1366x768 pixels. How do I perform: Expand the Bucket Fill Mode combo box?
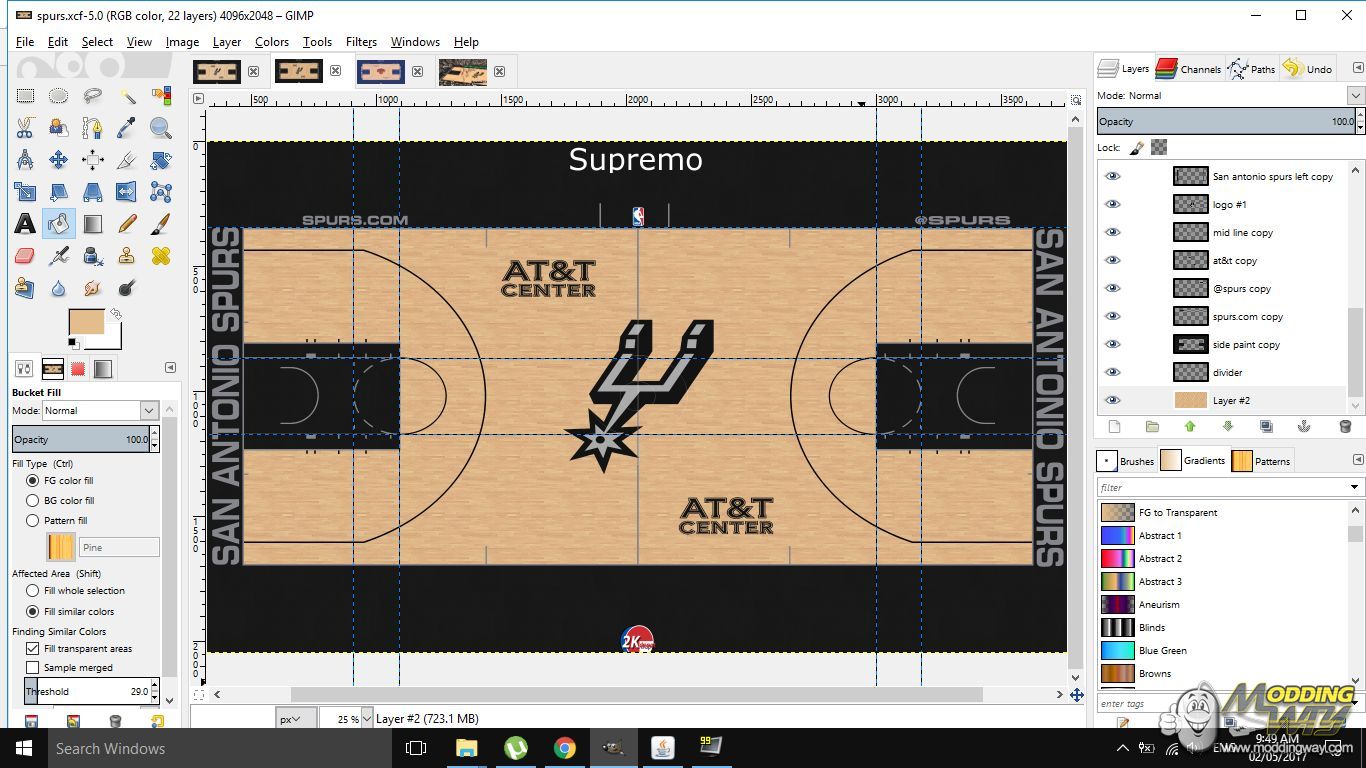[149, 411]
